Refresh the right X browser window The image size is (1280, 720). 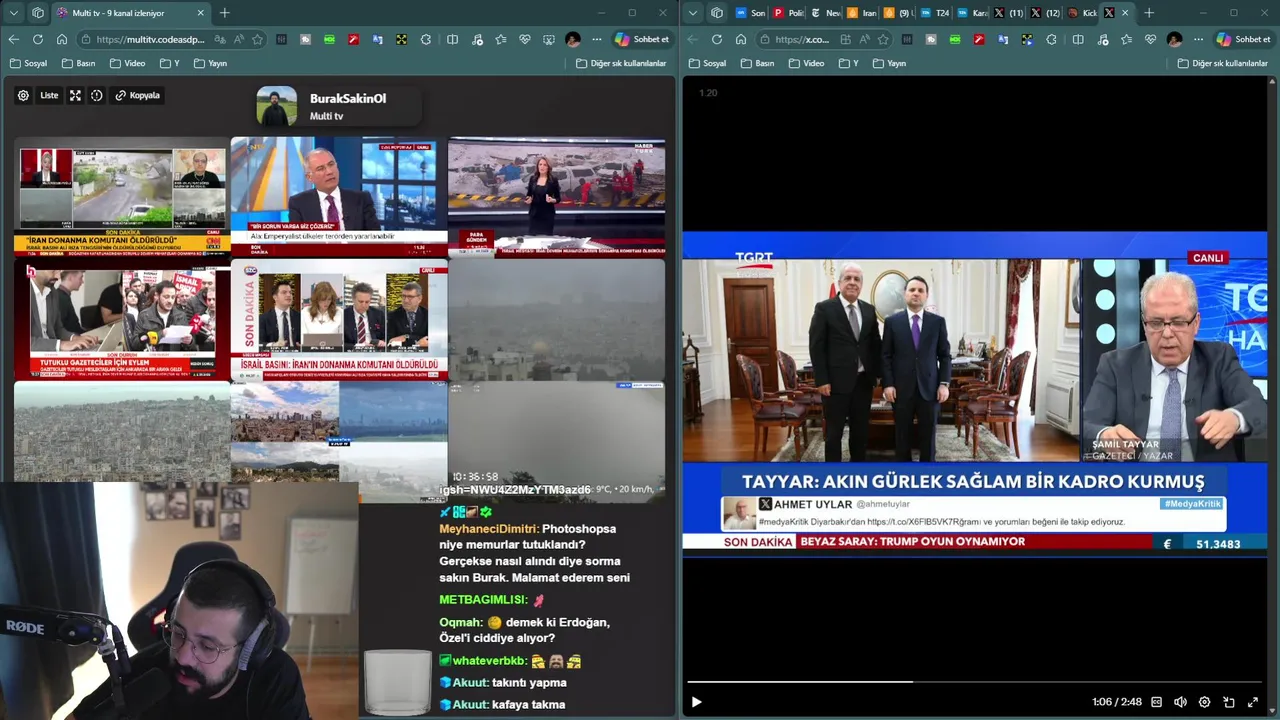[717, 39]
